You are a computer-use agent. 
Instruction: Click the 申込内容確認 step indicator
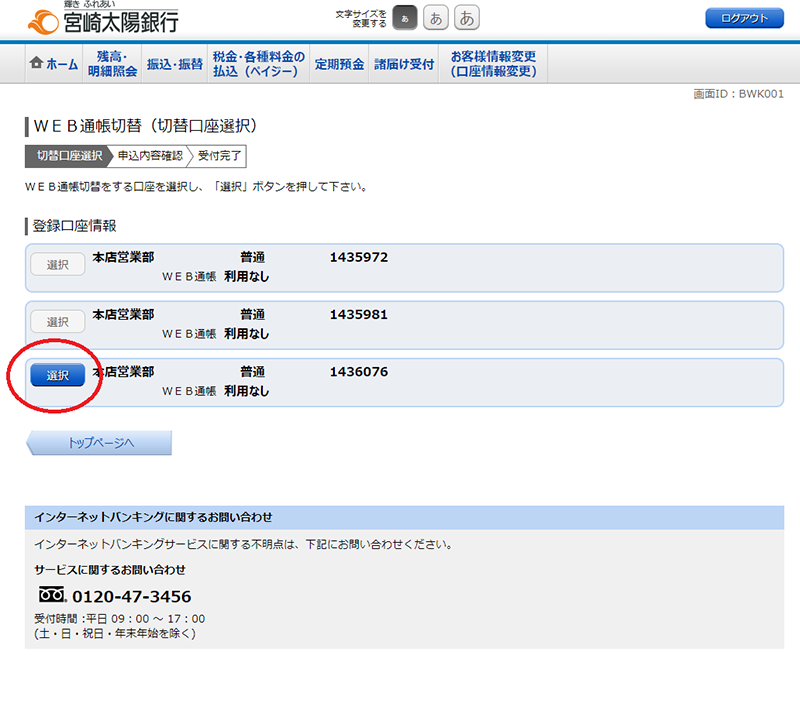[x=150, y=156]
